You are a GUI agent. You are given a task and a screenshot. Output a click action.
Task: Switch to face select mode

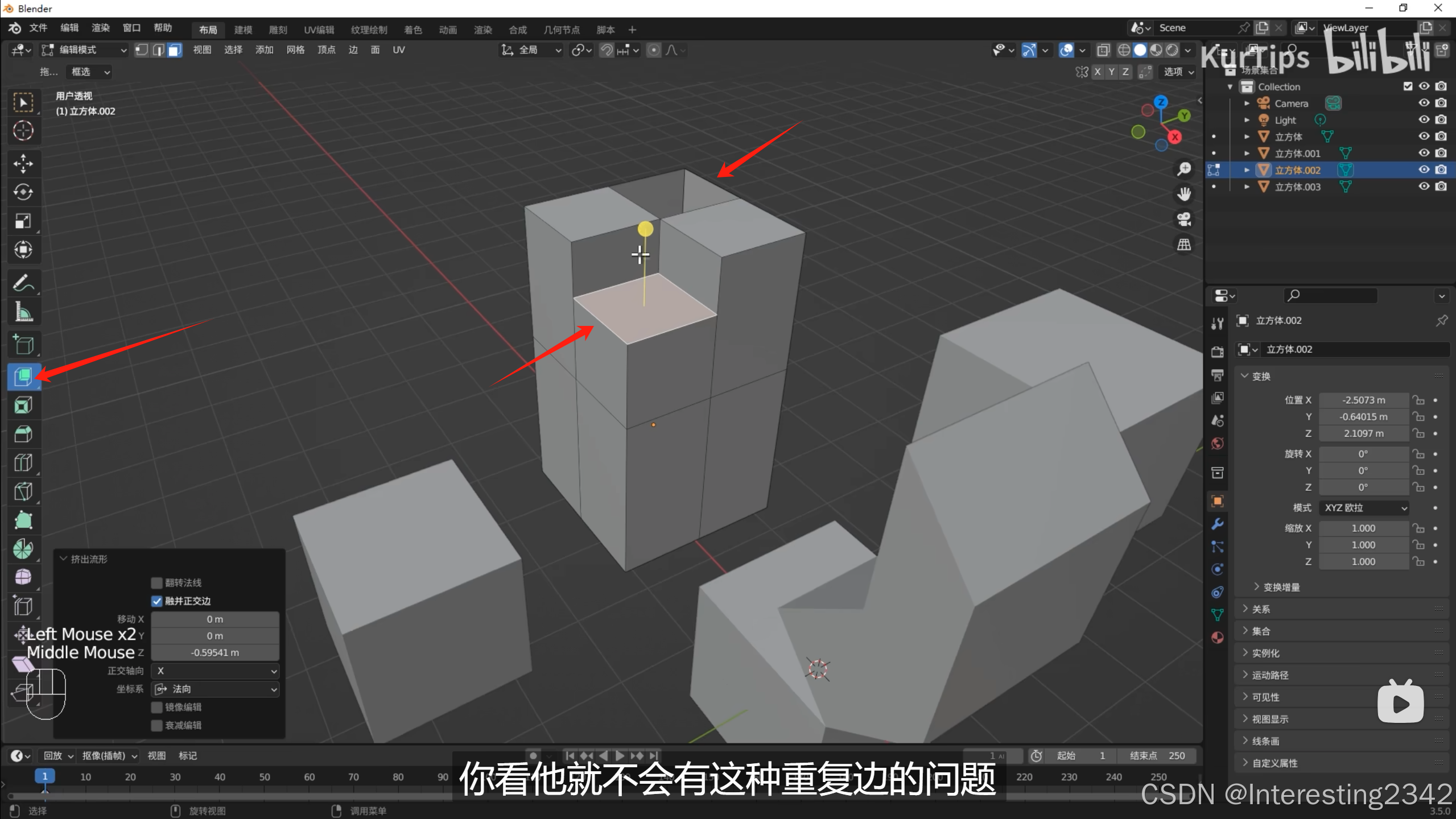click(x=175, y=50)
